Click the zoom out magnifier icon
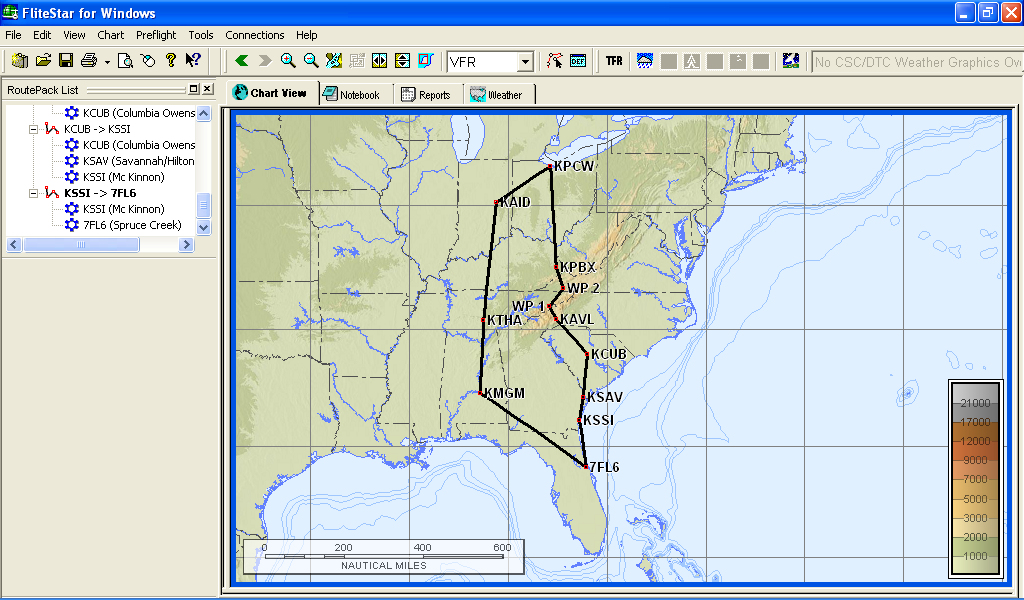 coord(311,61)
